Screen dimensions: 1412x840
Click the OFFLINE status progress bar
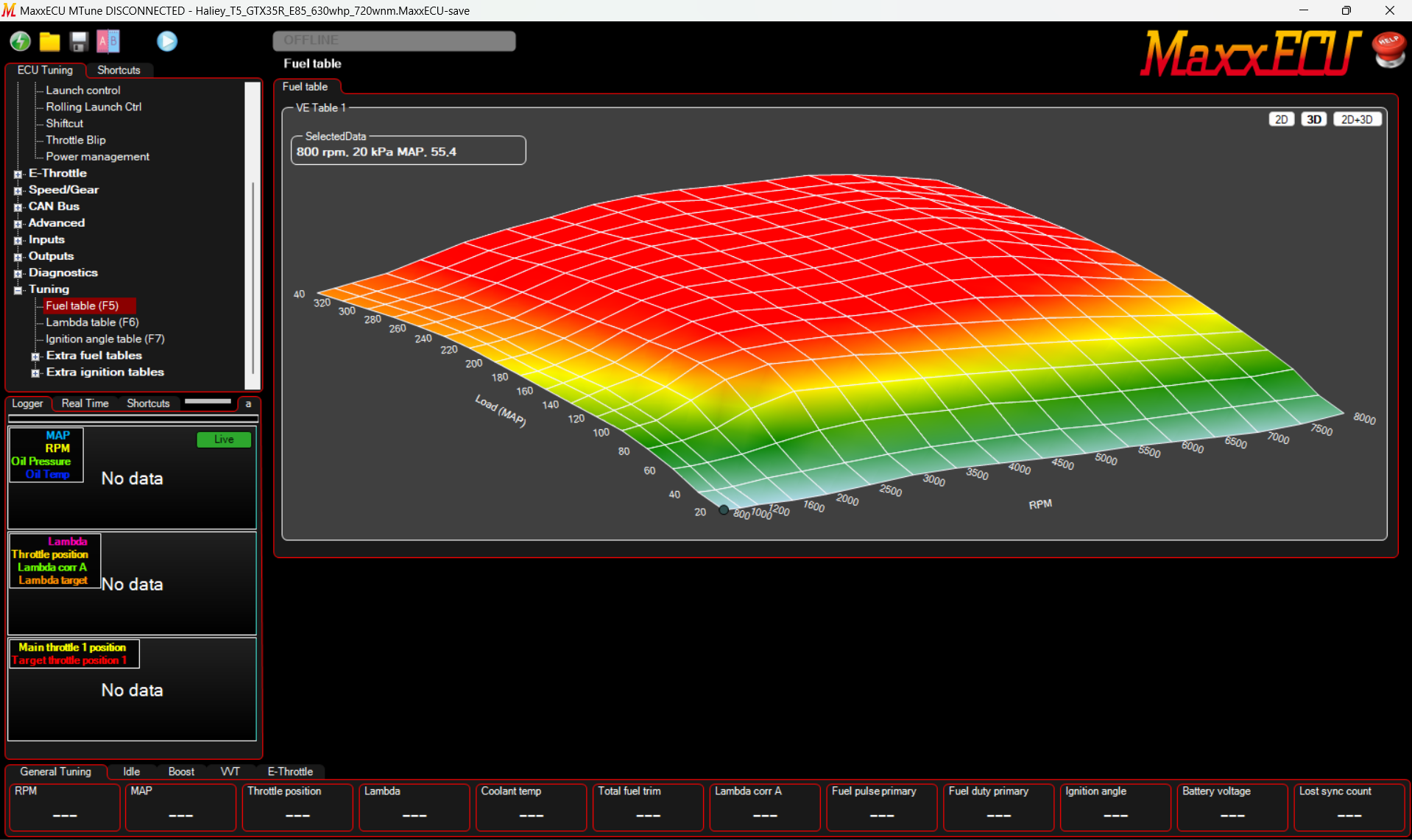tap(394, 40)
